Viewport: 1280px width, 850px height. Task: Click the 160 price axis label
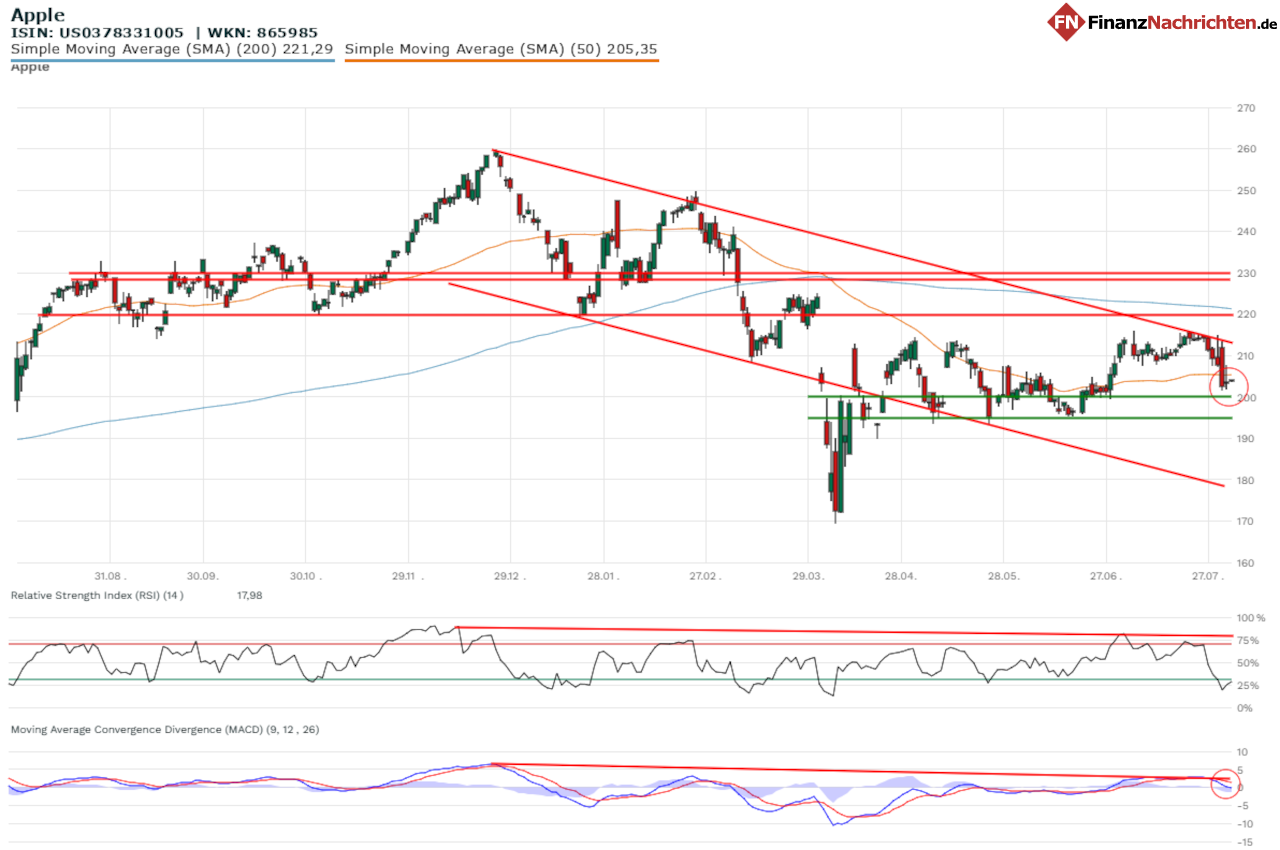point(1246,563)
